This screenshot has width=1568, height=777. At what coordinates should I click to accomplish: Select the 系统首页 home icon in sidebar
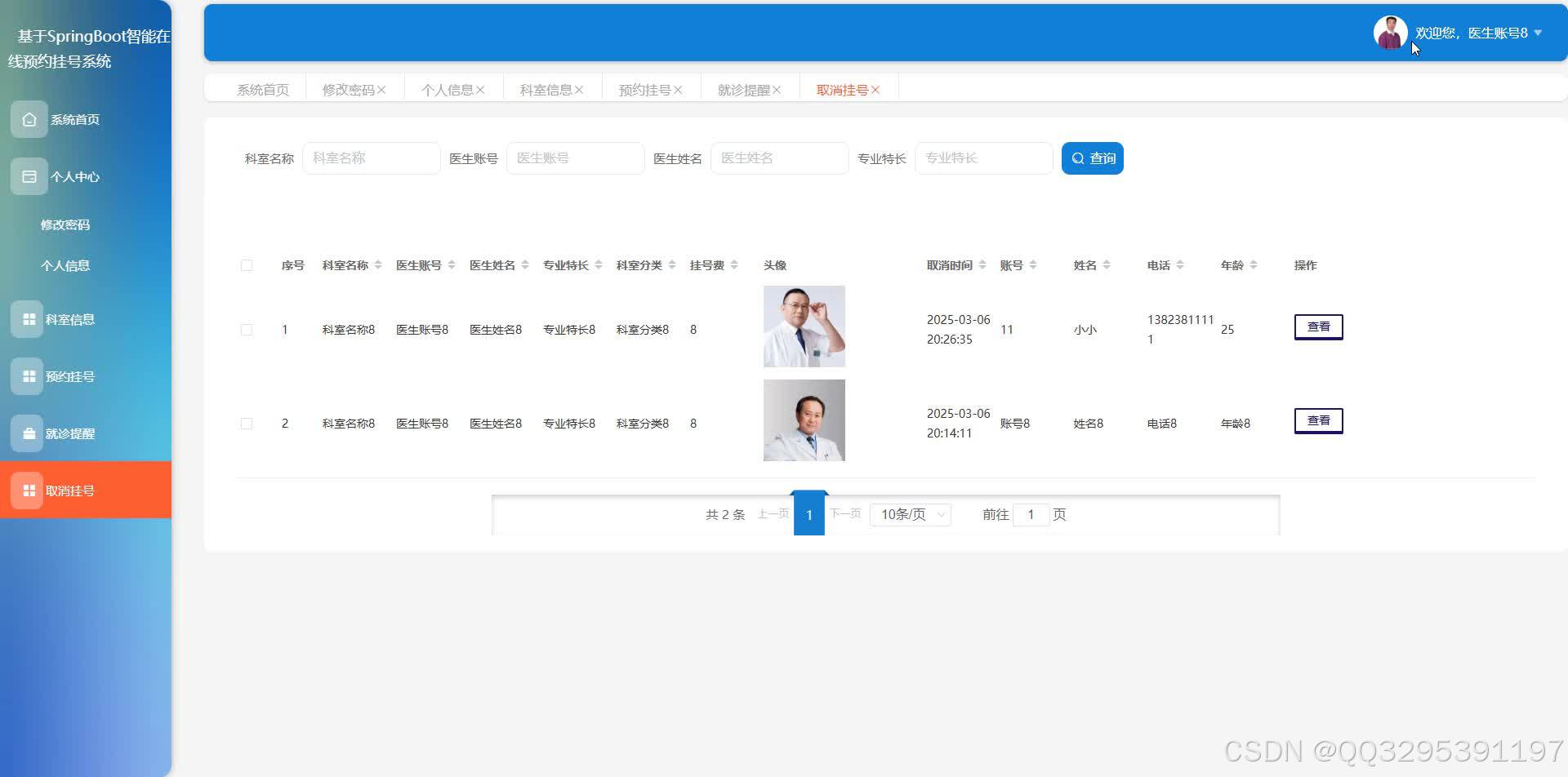pos(29,118)
